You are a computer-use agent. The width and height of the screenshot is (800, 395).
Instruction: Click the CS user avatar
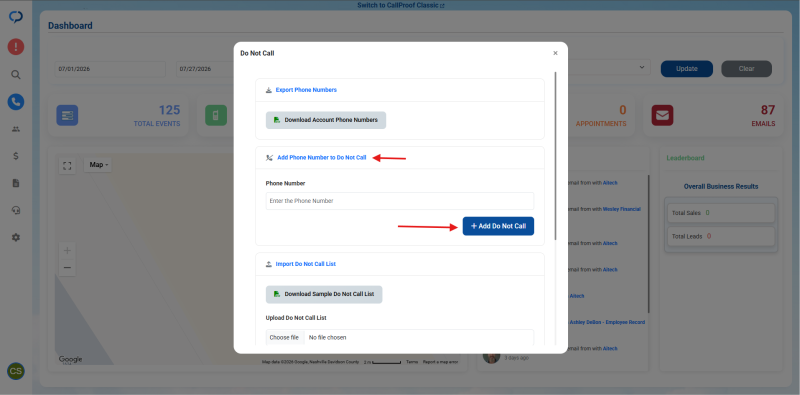pos(16,371)
